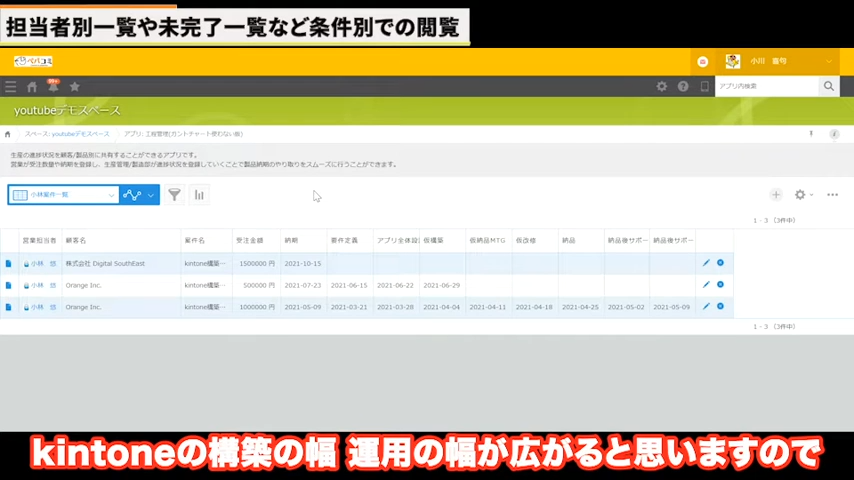The width and height of the screenshot is (854, 480).
Task: Edit the 2021-07-23 record with pencil
Action: pos(706,284)
